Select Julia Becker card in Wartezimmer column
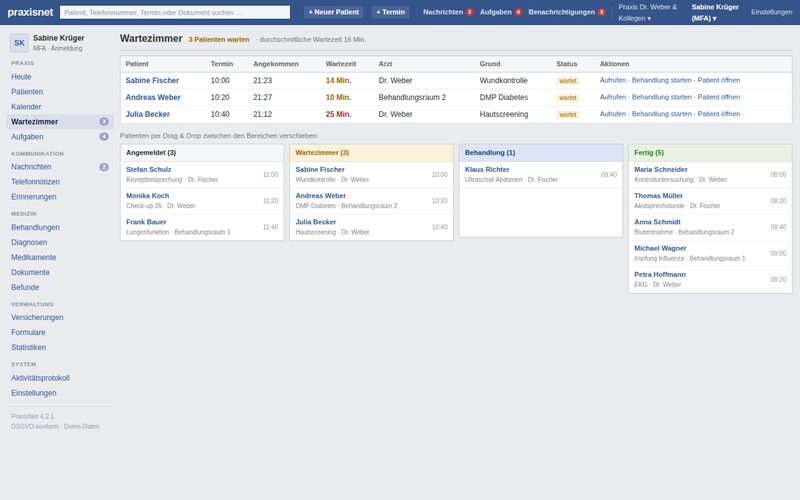The image size is (800, 500). pyautogui.click(x=371, y=227)
